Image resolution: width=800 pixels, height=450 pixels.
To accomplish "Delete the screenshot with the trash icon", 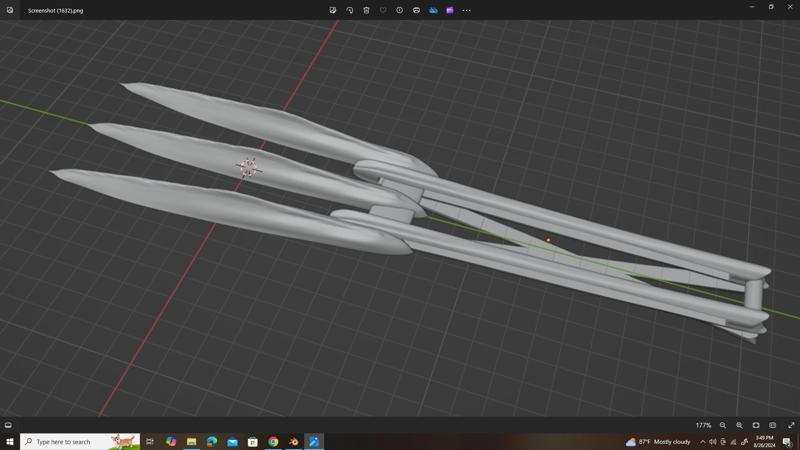I will [x=366, y=10].
